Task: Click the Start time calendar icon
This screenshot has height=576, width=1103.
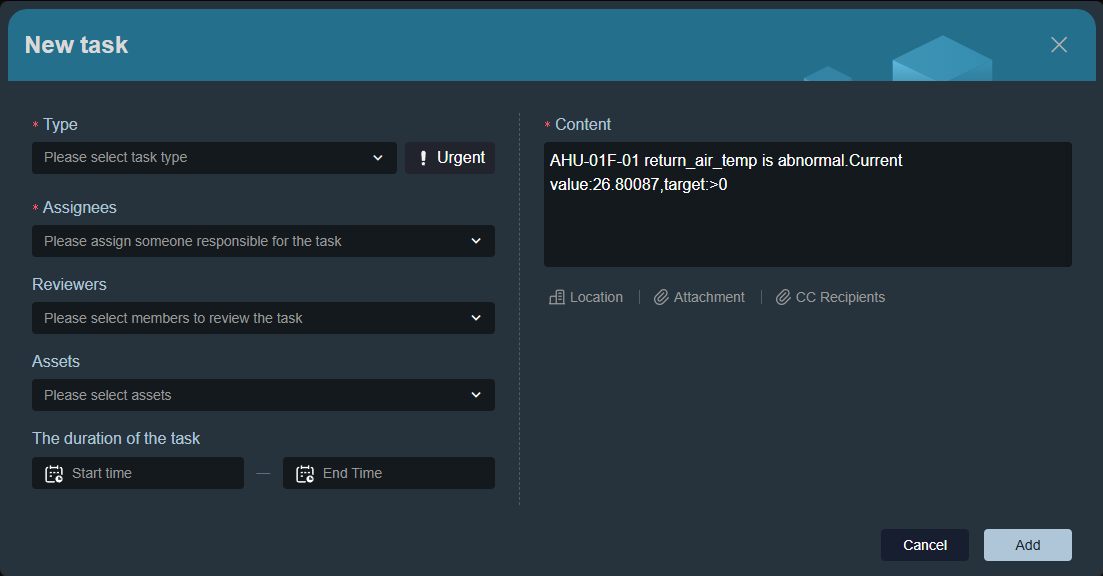Action: (54, 473)
